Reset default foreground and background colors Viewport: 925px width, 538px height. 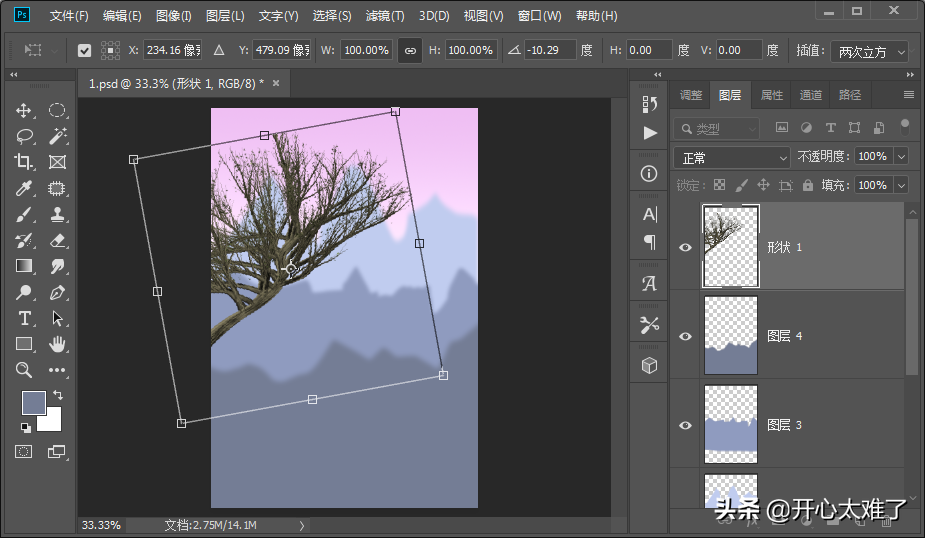tap(25, 428)
